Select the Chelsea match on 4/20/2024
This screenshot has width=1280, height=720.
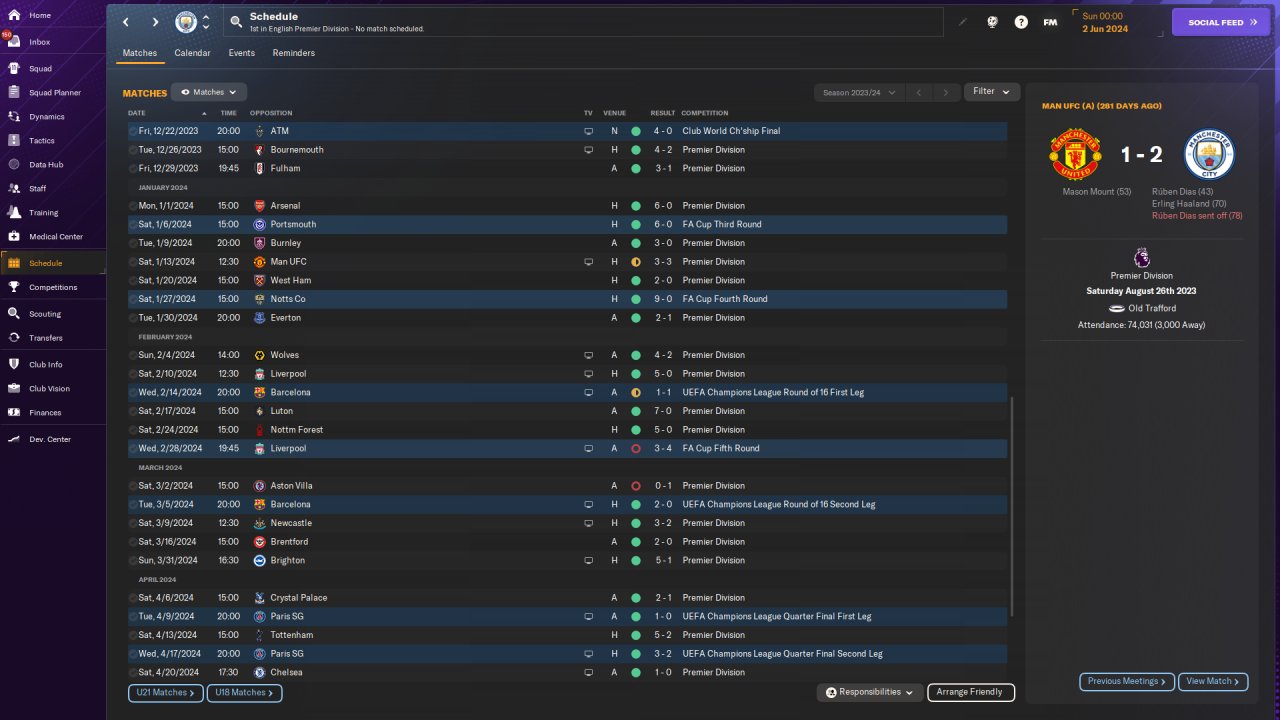pyautogui.click(x=567, y=673)
